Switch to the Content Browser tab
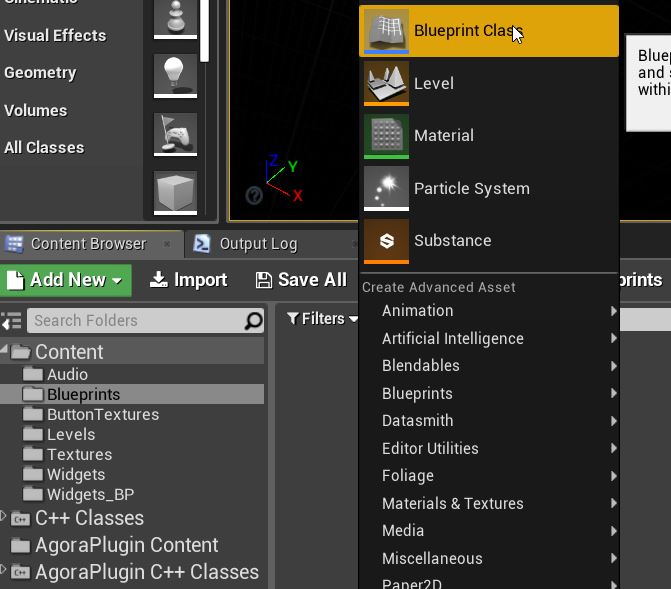This screenshot has width=671, height=589. coord(91,244)
